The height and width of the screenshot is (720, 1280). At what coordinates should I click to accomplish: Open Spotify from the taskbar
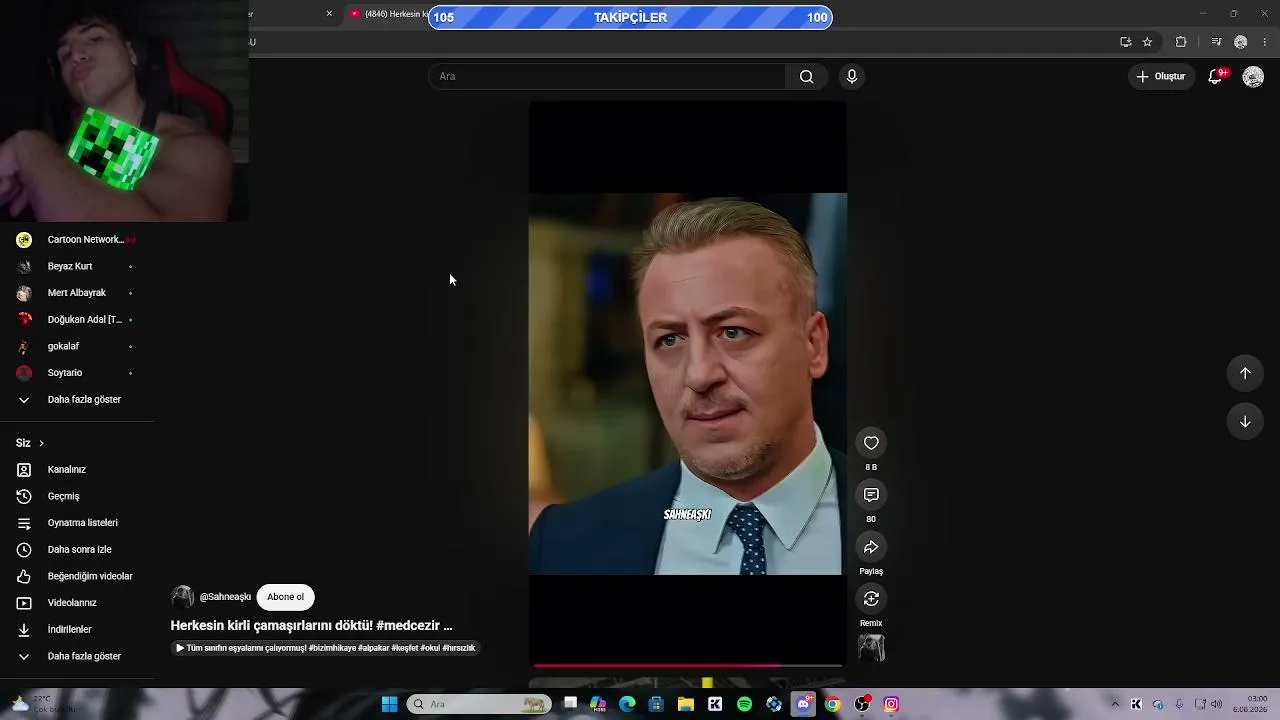744,704
